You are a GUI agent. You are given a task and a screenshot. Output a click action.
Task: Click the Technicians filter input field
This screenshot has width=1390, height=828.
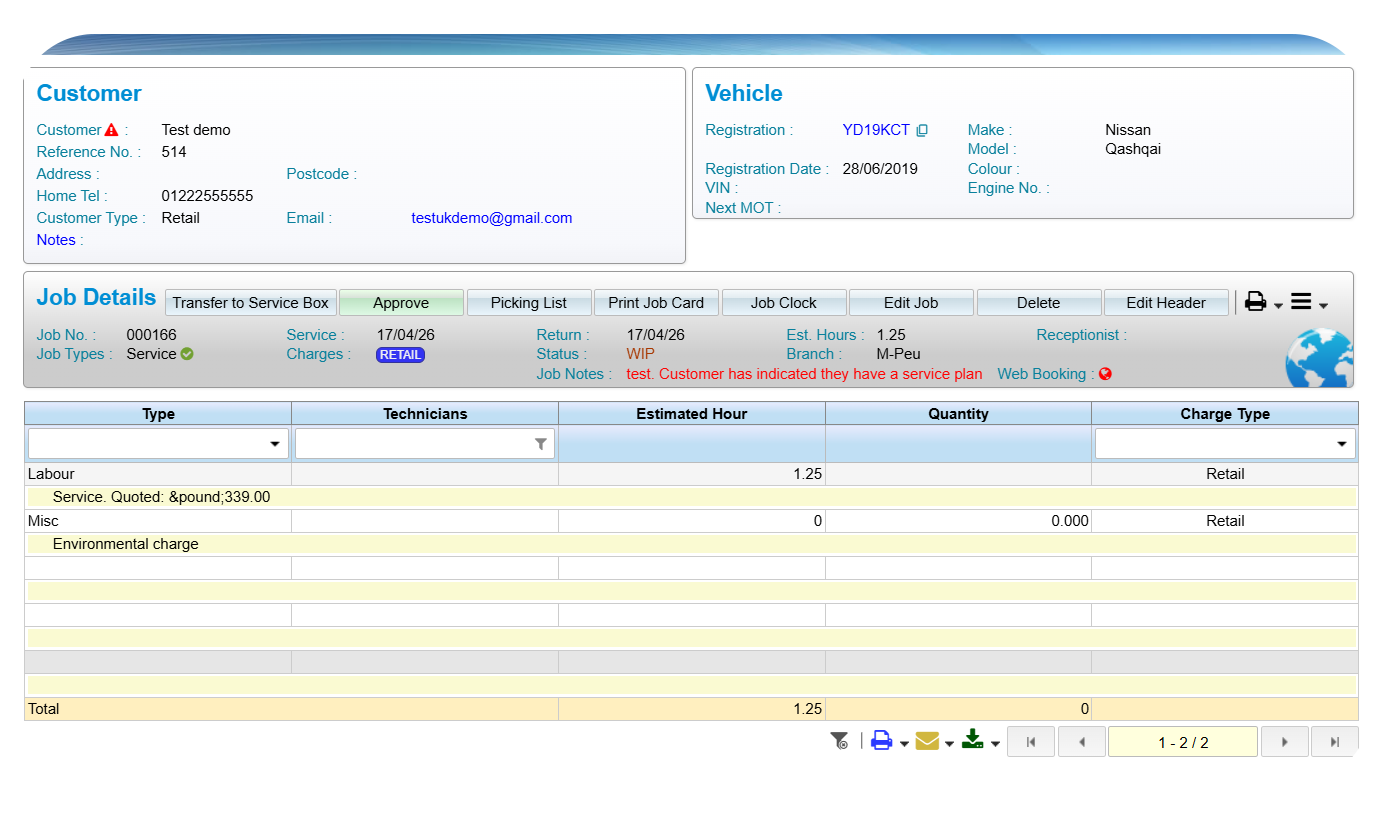click(413, 444)
